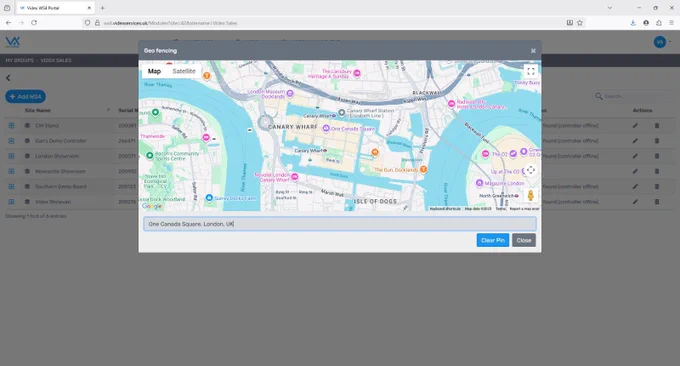The height and width of the screenshot is (366, 680).
Task: Select the Map view type
Action: [x=154, y=71]
